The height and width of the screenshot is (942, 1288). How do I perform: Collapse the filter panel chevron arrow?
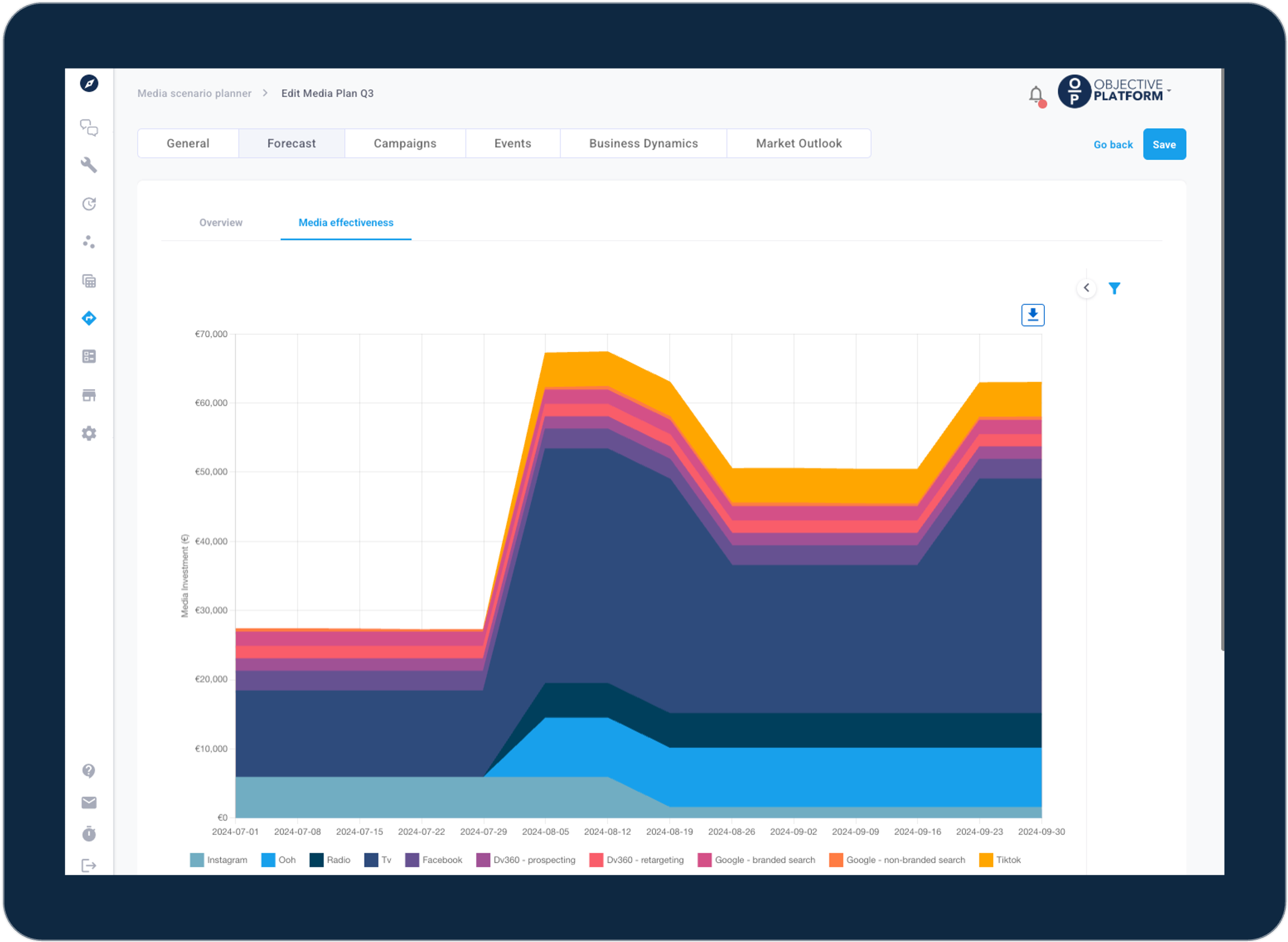1086,288
